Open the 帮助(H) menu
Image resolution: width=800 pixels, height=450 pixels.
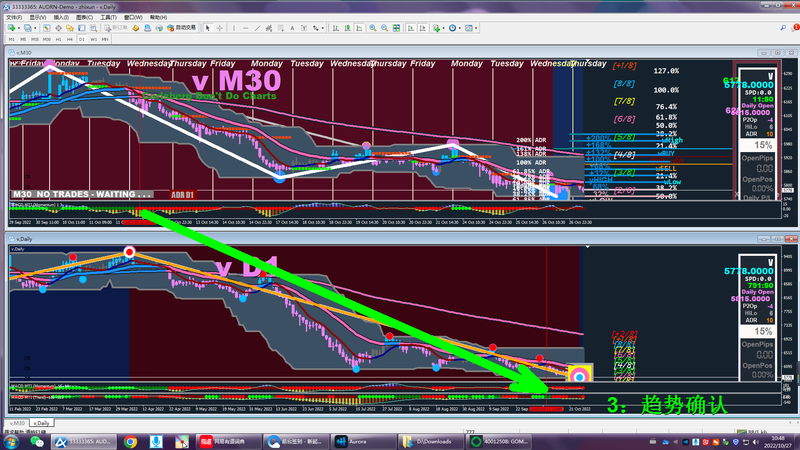[x=158, y=17]
